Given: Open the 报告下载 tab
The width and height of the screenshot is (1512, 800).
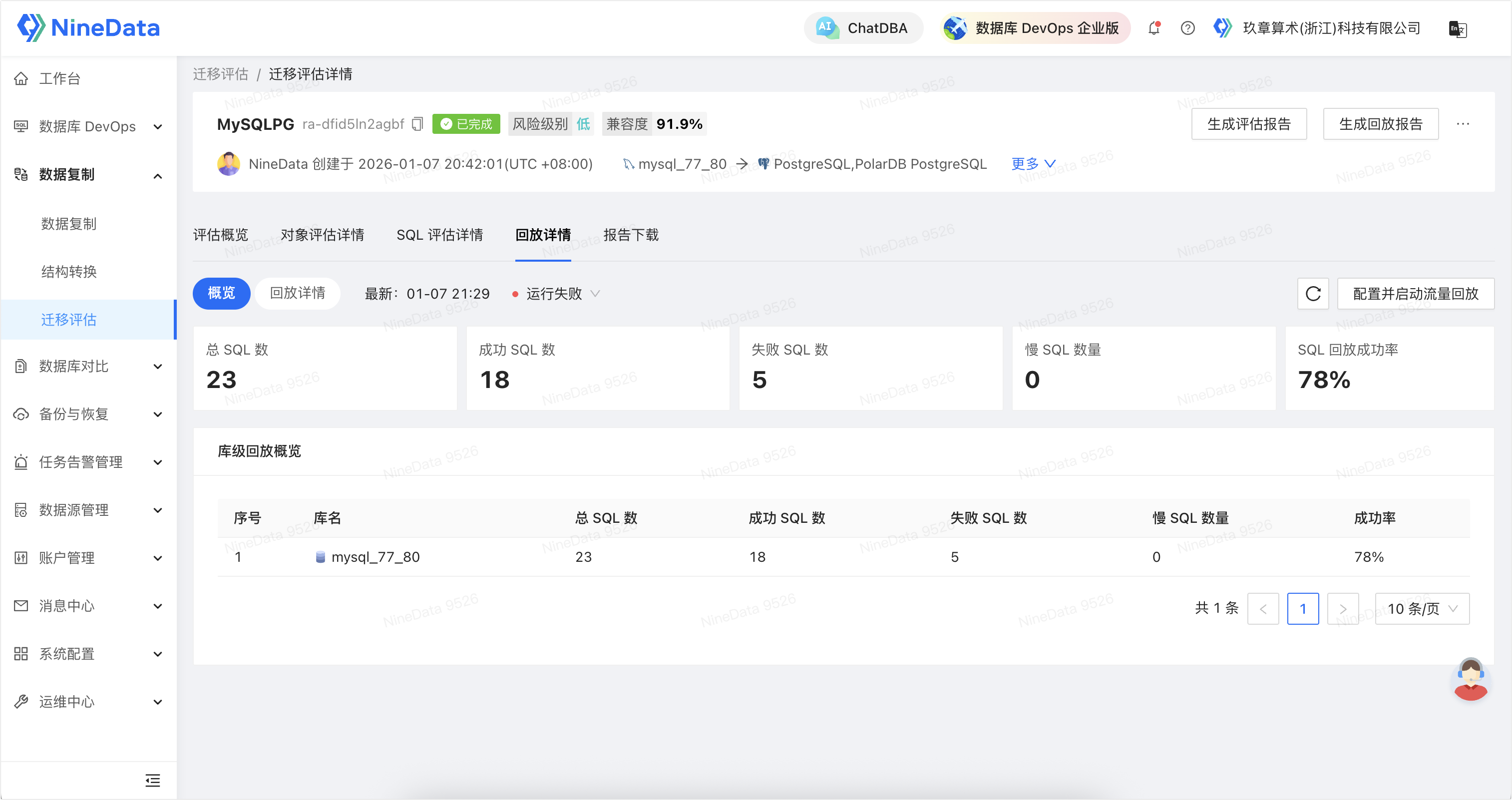Looking at the screenshot, I should pos(630,235).
